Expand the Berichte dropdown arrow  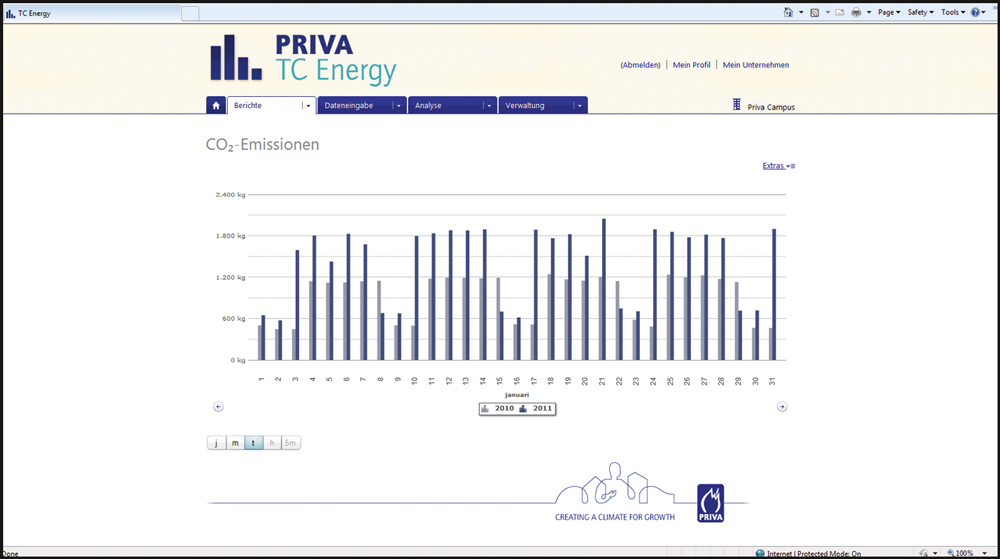308,106
